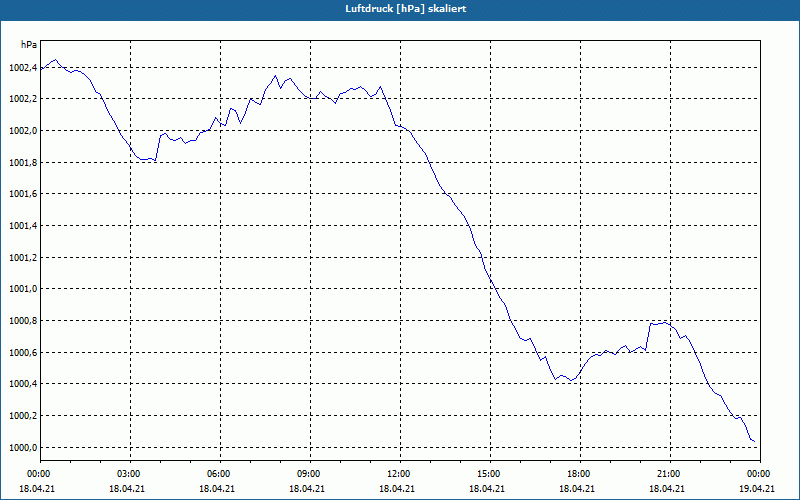The width and height of the screenshot is (800, 500).
Task: Click the 18.04.21 date below 03:00
Action: [x=127, y=488]
